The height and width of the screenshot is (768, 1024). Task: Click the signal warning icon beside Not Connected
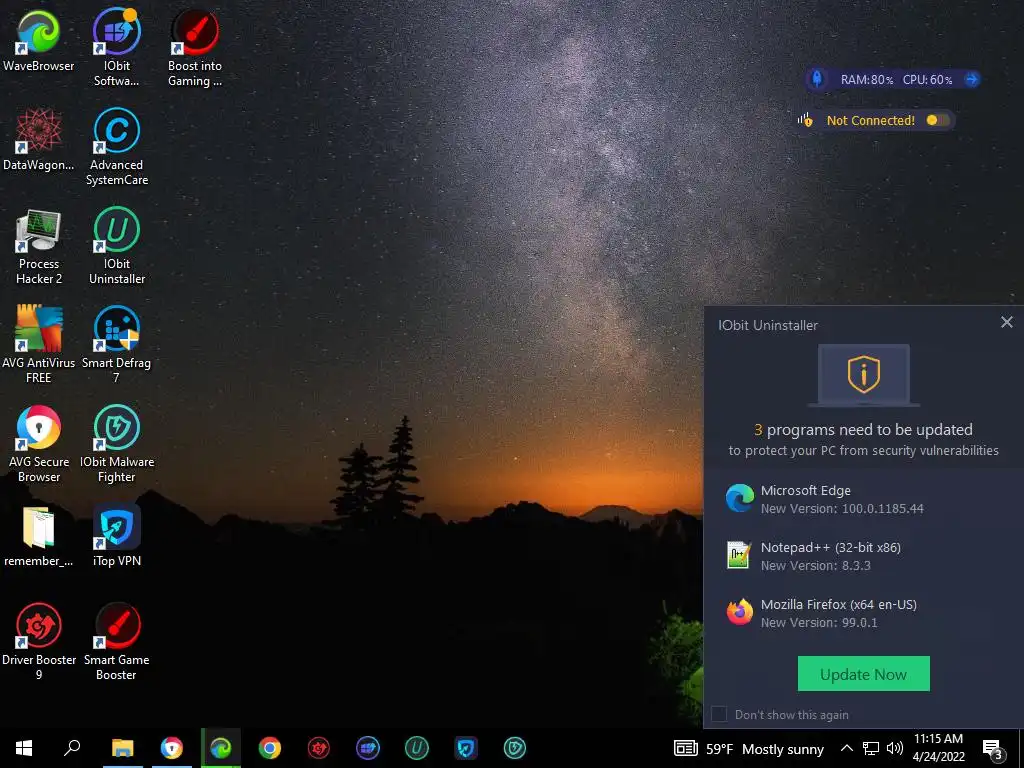(805, 120)
